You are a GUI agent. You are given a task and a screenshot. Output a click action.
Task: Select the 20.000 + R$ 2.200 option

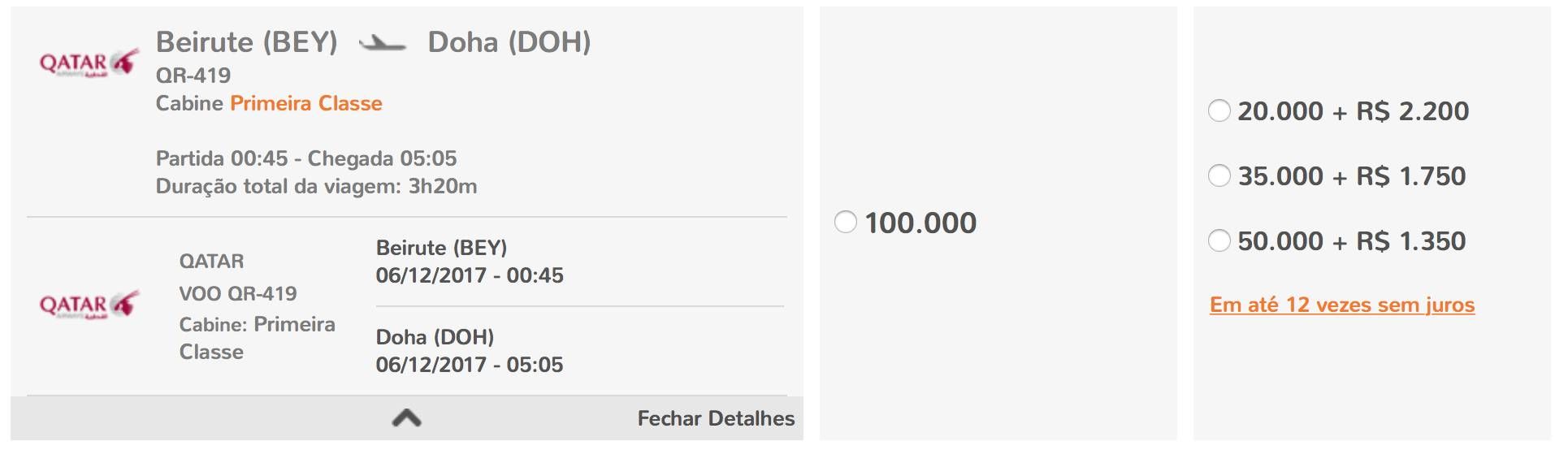(1219, 110)
